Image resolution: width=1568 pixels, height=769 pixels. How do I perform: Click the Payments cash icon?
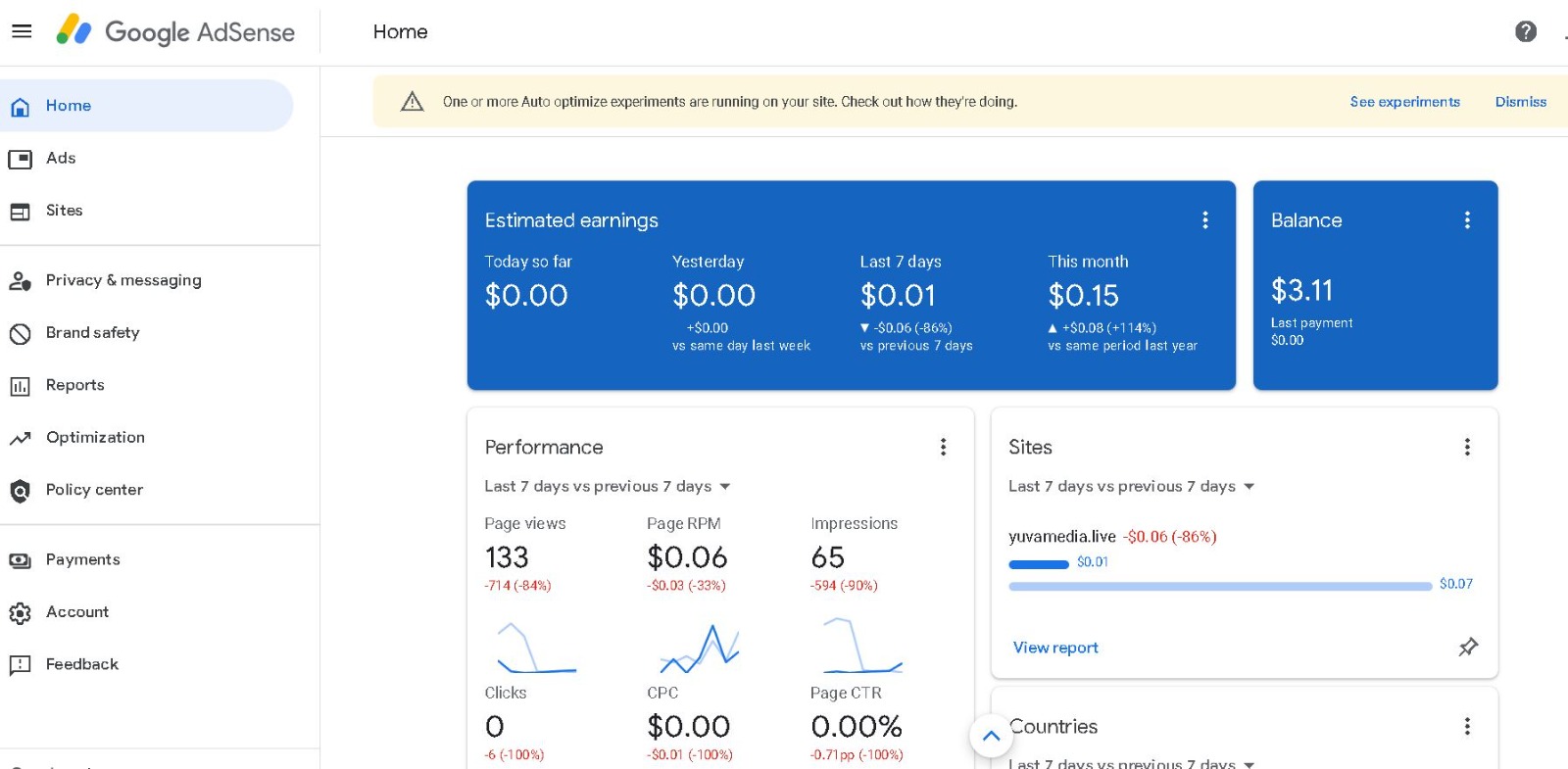coord(20,561)
